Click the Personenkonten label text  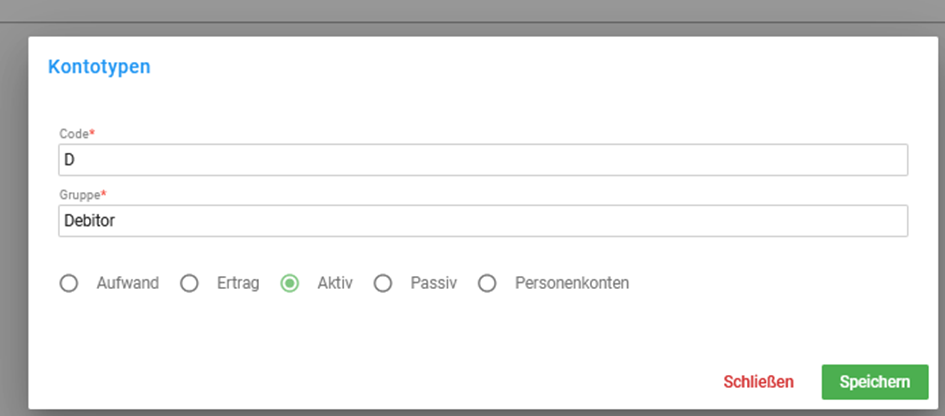572,283
